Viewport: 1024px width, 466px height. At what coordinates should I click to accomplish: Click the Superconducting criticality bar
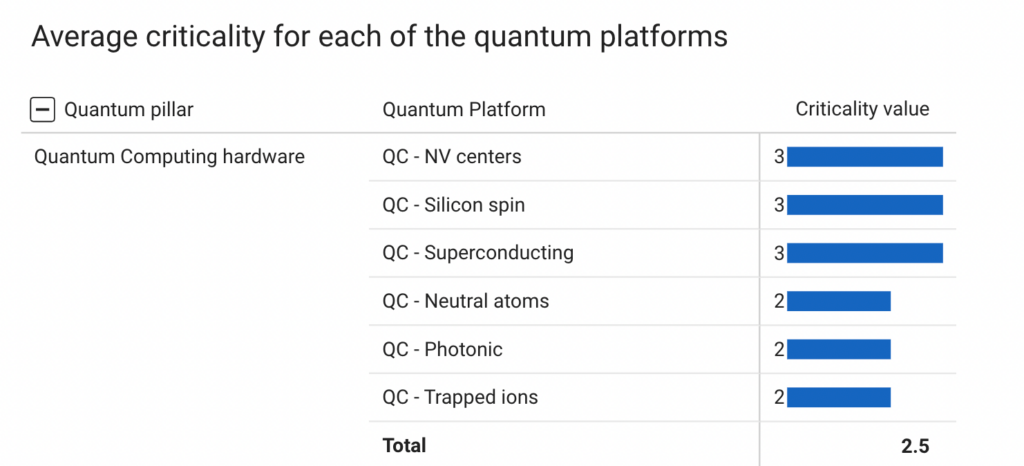point(865,253)
